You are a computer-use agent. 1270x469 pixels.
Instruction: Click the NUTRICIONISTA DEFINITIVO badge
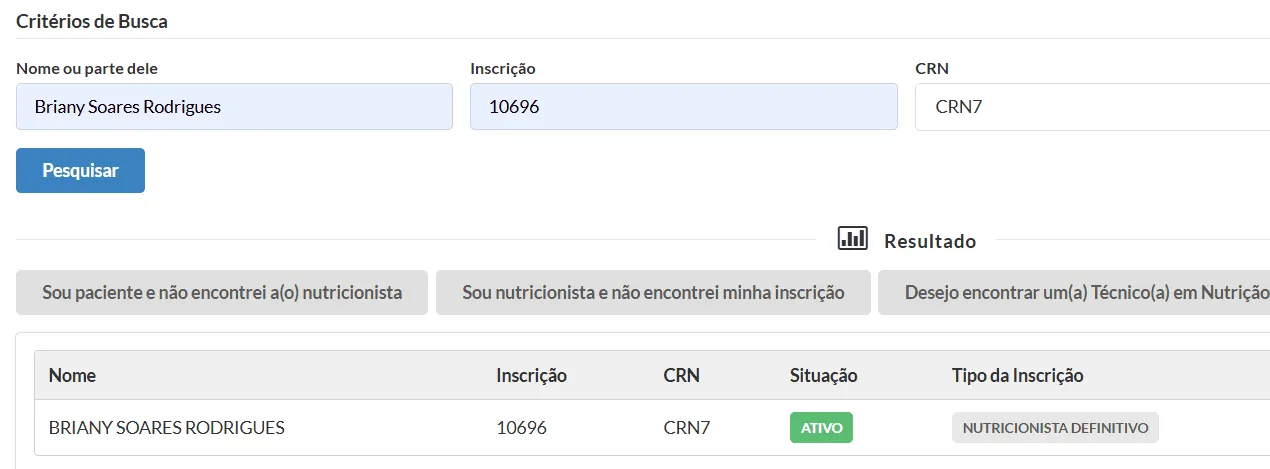pyautogui.click(x=1055, y=428)
